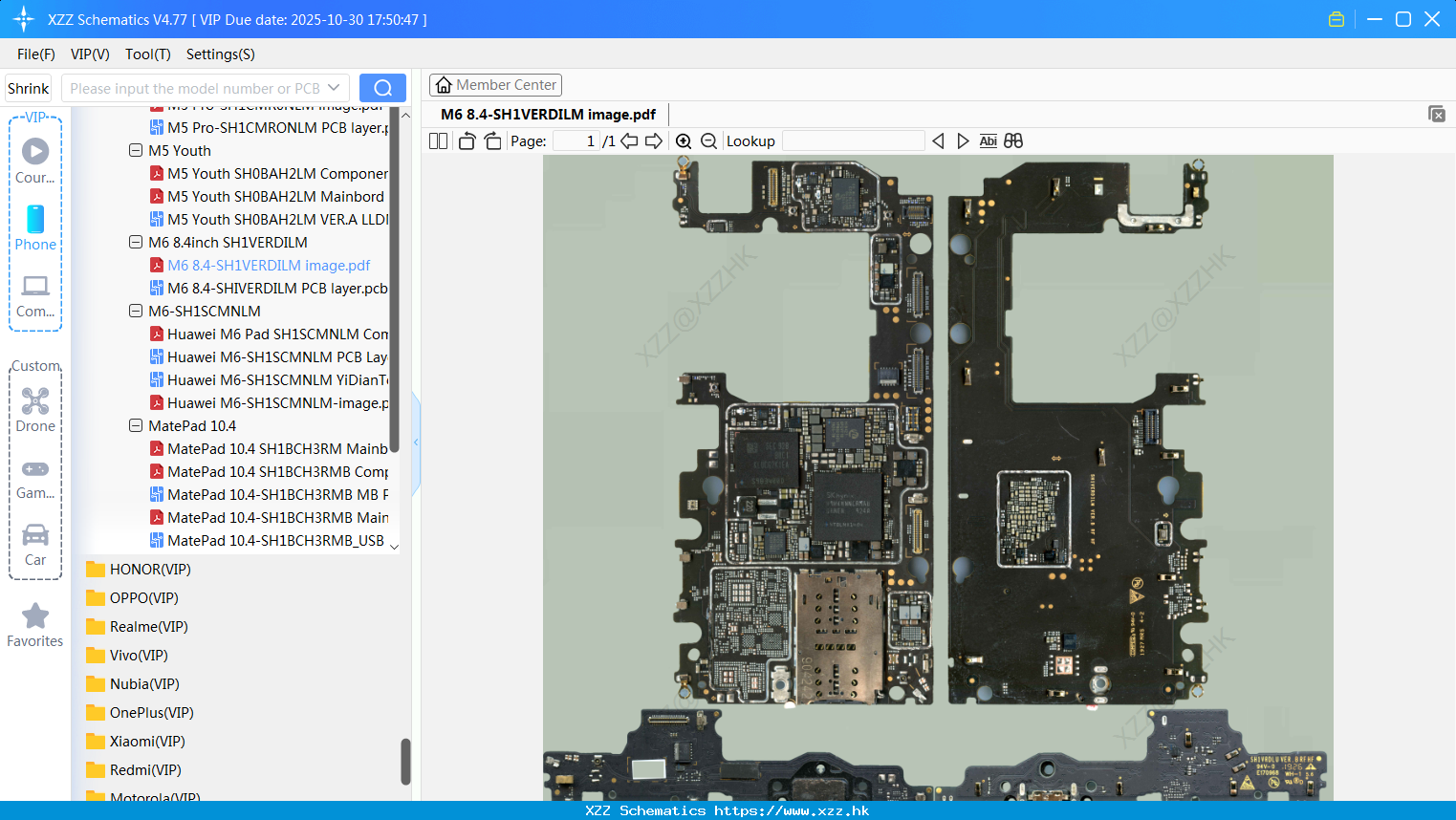This screenshot has height=820, width=1456.
Task: Open Nubia(VIP) folder
Action: pos(133,684)
